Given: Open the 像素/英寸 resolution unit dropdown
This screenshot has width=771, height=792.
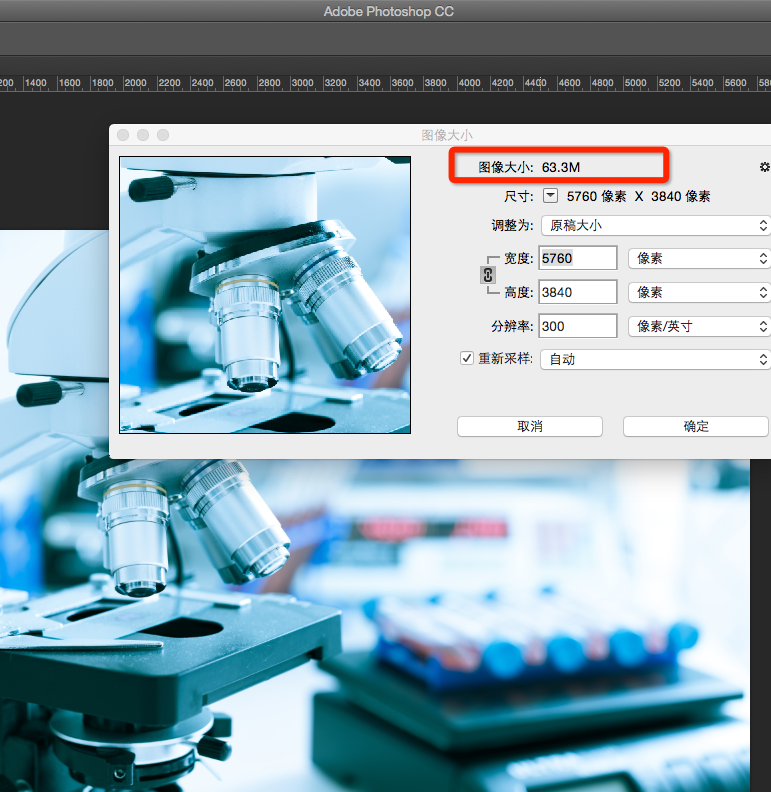Looking at the screenshot, I should click(x=700, y=326).
